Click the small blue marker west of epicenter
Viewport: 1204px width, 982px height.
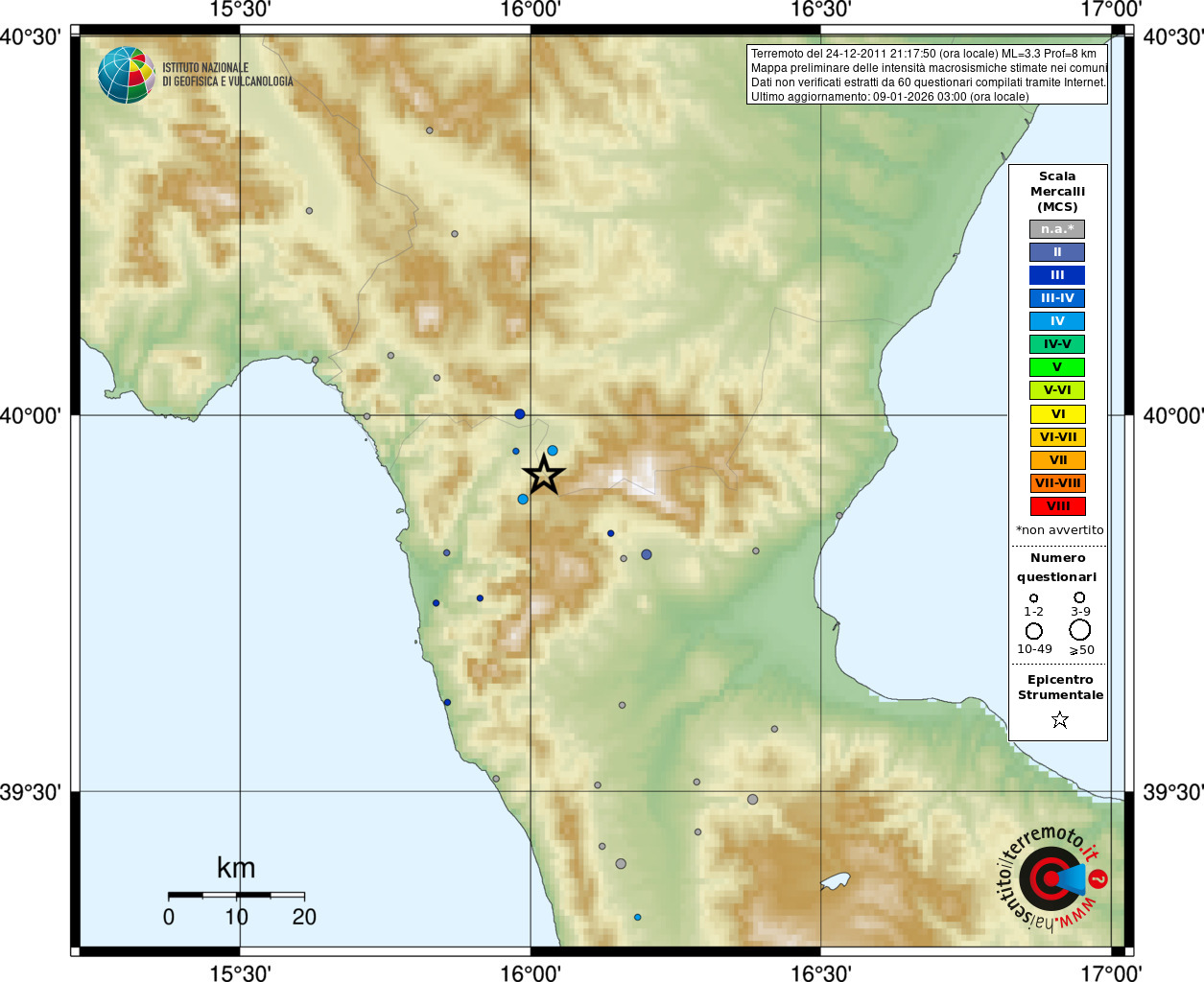(x=515, y=451)
